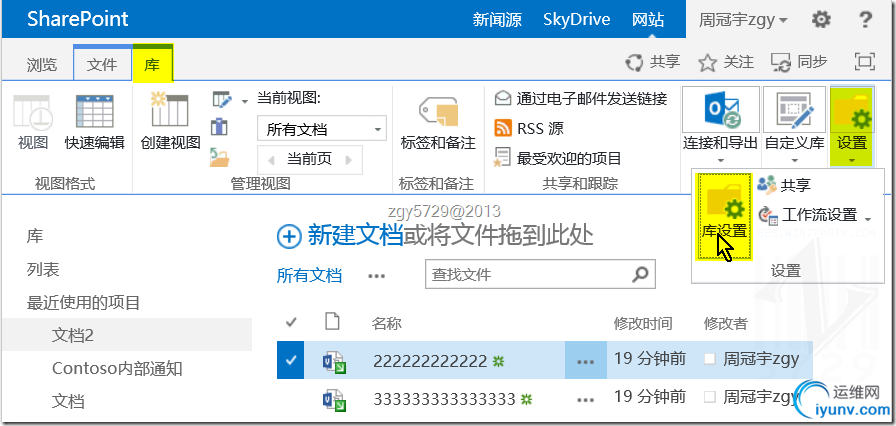
Task: Open file named 222222222222
Action: pos(430,361)
